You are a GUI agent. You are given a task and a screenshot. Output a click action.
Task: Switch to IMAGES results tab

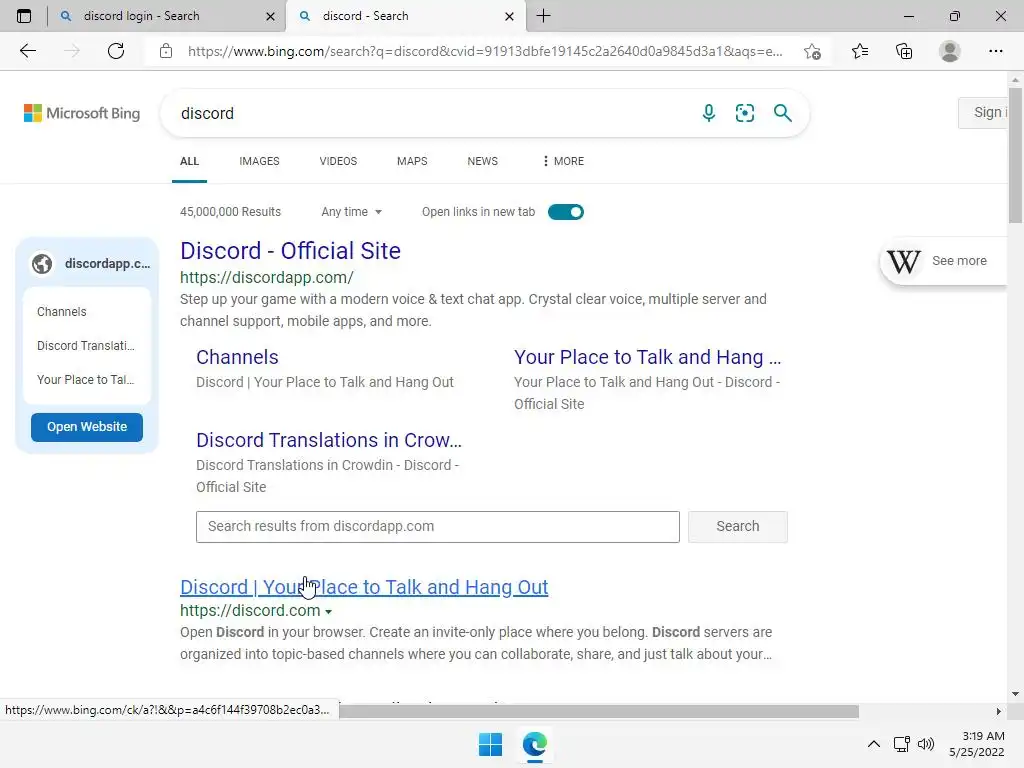[259, 161]
